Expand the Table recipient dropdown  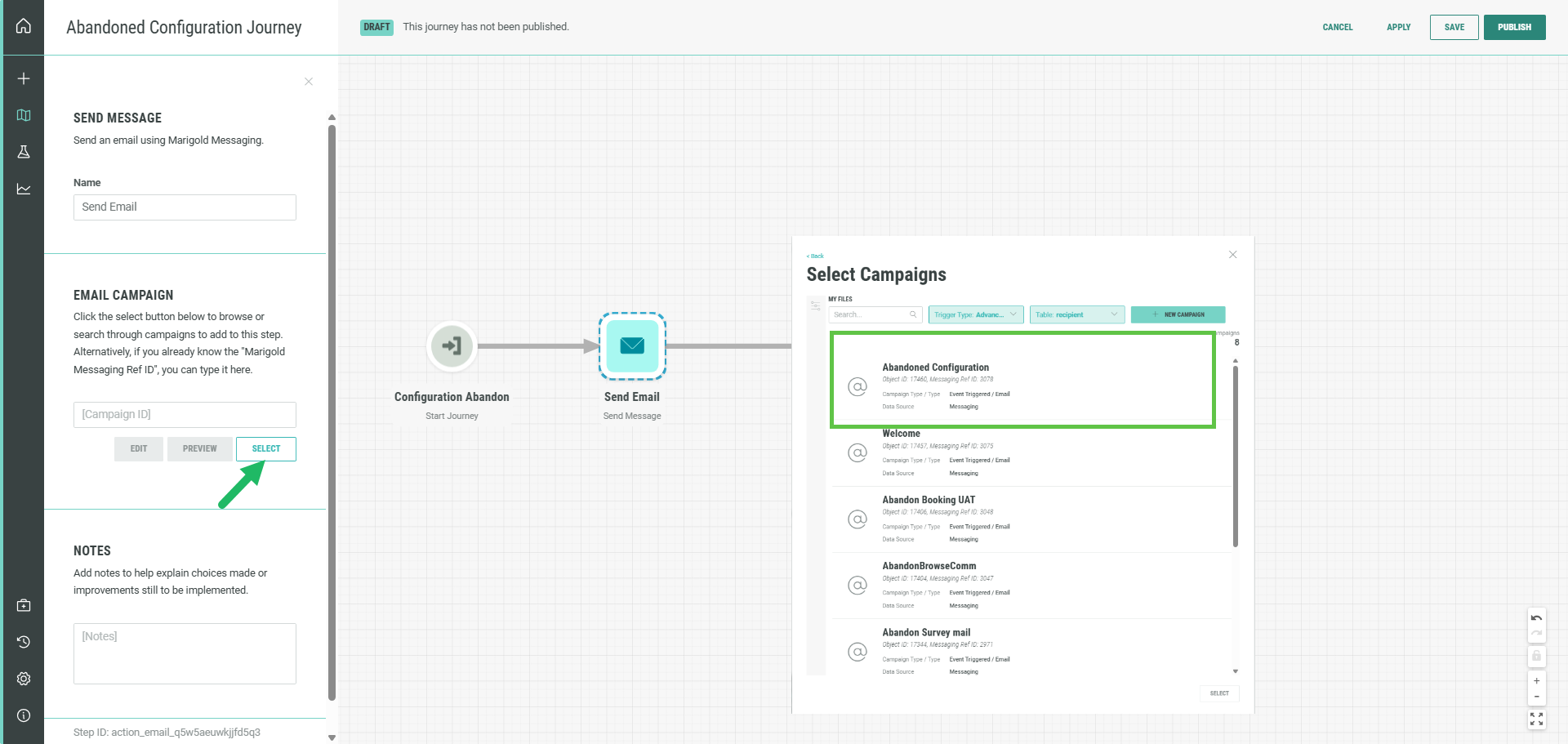point(1076,314)
